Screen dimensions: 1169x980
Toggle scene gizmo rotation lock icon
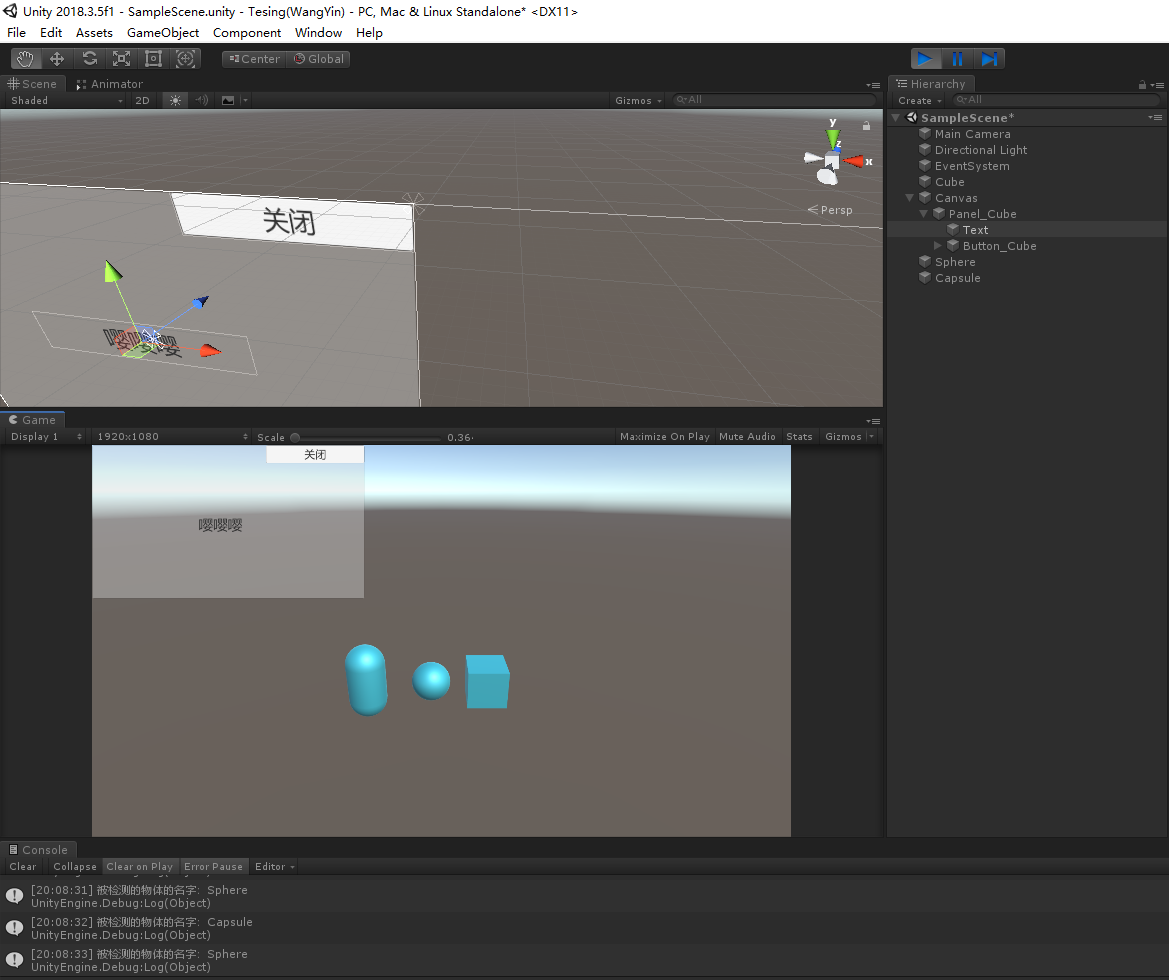pyautogui.click(x=866, y=126)
